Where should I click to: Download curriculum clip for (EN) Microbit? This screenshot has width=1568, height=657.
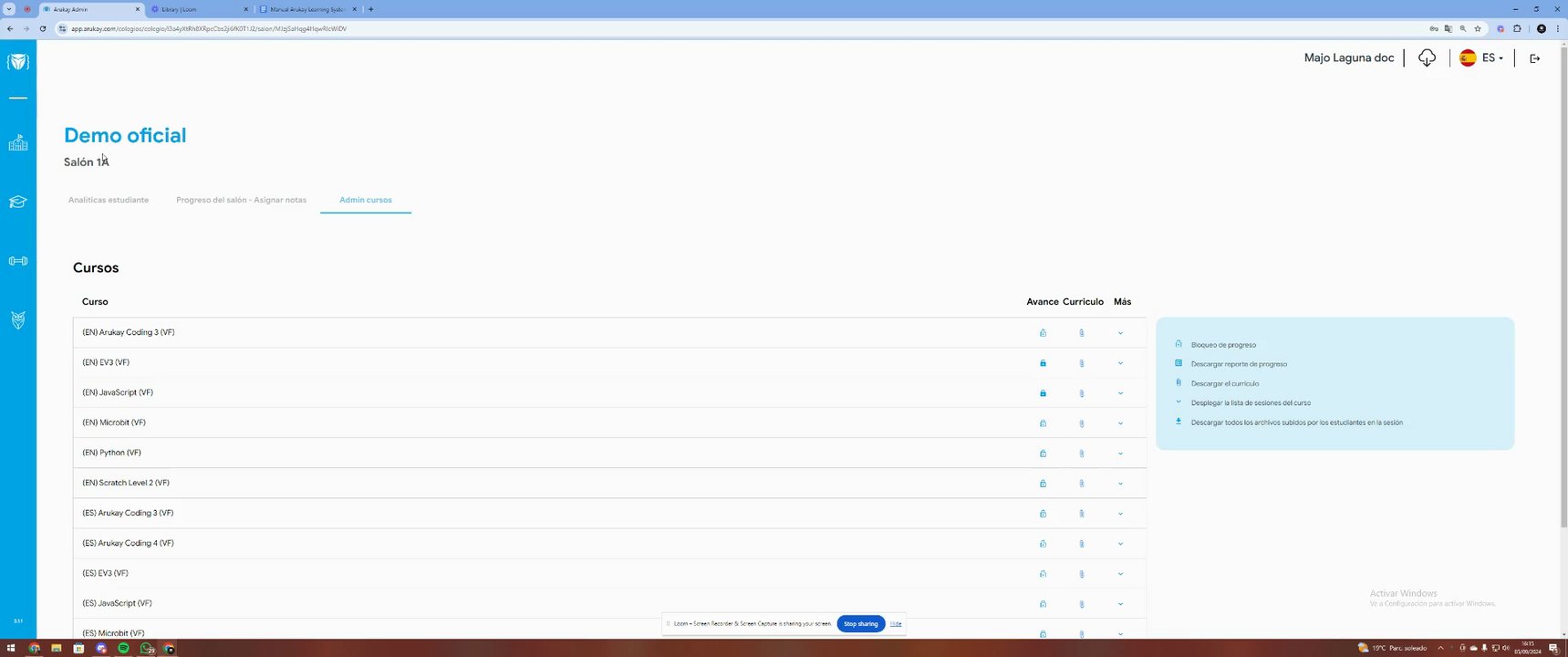coord(1082,423)
